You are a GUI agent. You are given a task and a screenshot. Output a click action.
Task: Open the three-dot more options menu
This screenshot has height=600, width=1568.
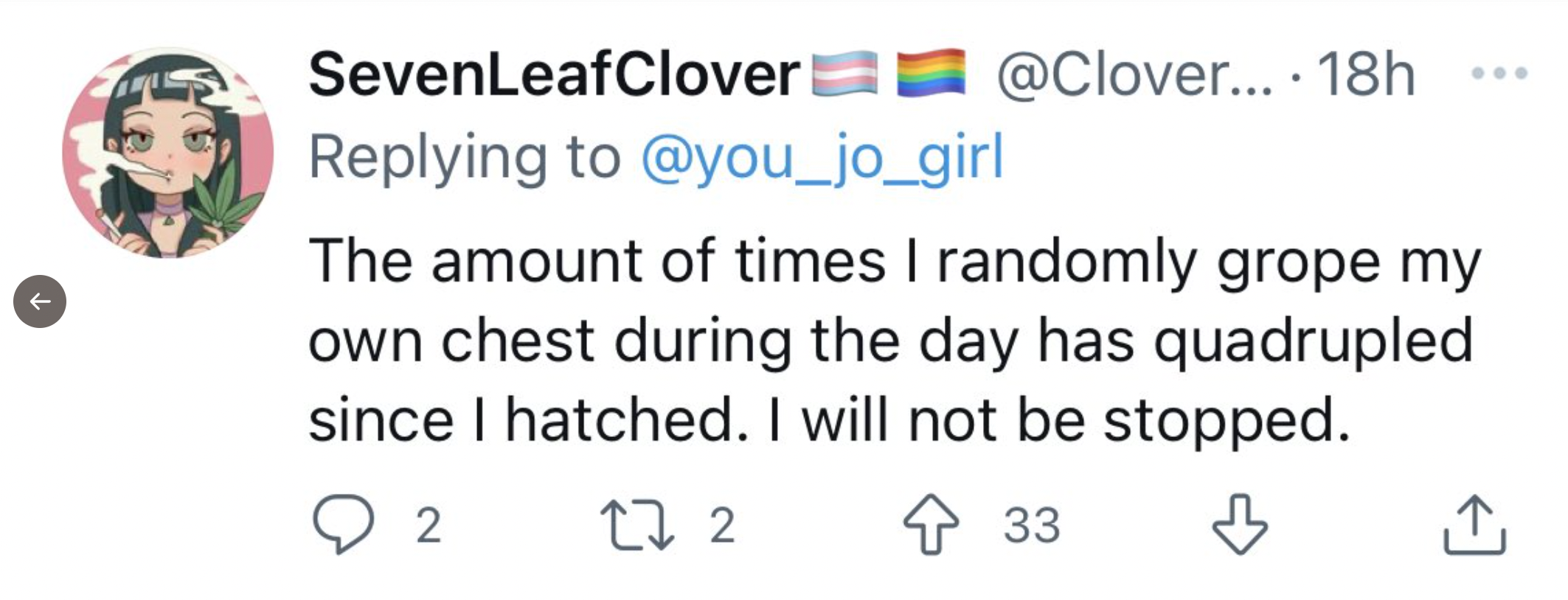(1499, 73)
